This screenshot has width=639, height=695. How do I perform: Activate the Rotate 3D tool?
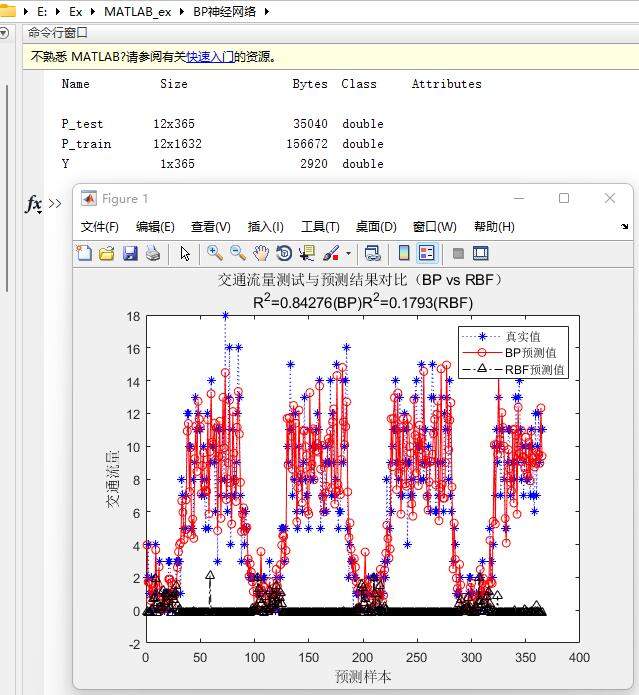pyautogui.click(x=284, y=254)
